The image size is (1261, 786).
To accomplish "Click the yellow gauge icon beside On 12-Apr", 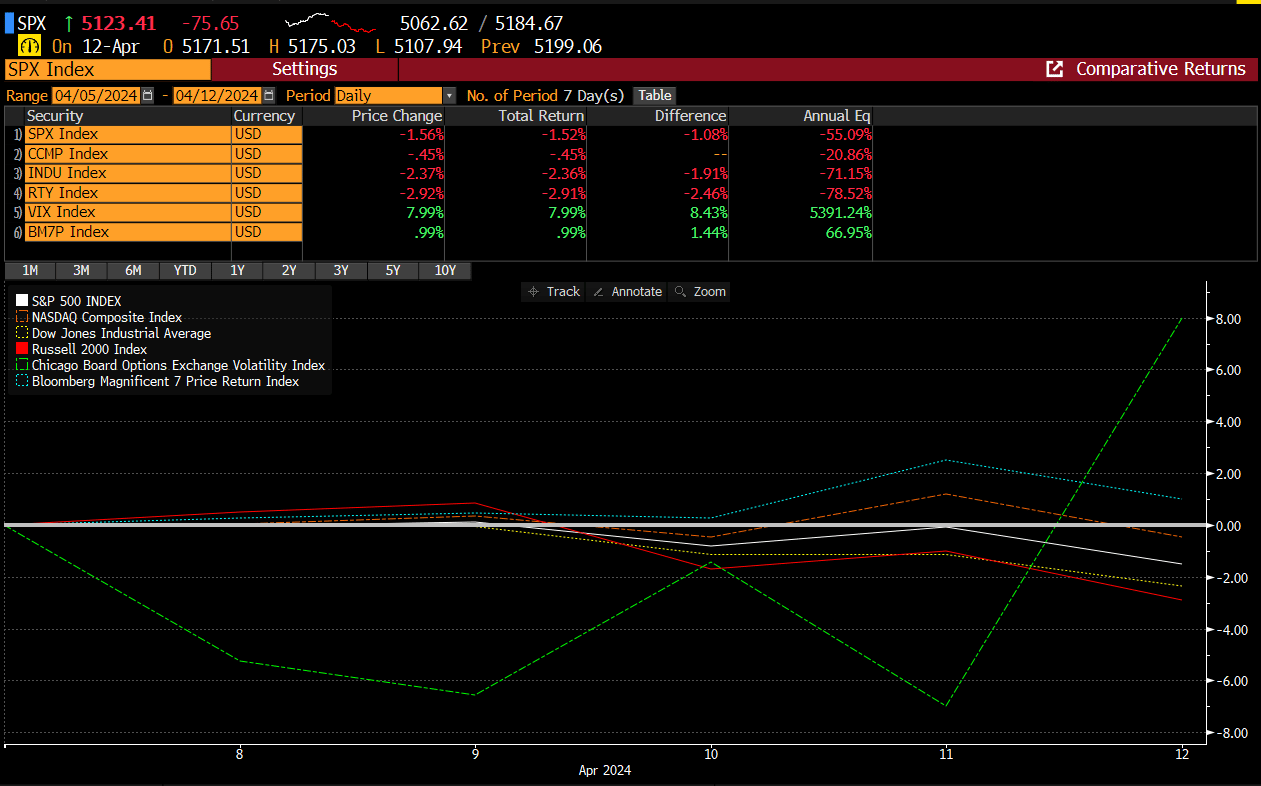I will [29, 46].
